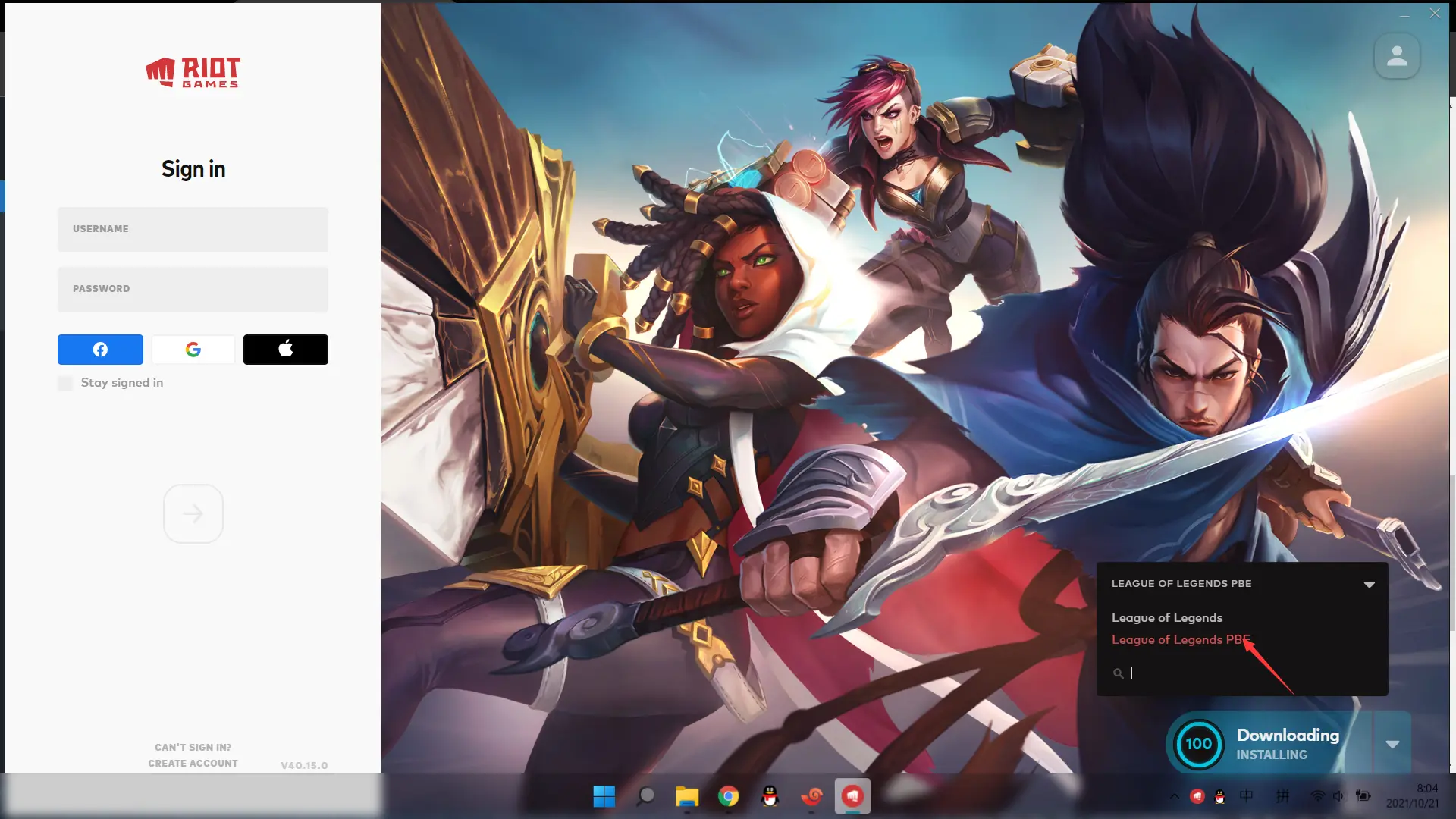Image resolution: width=1456 pixels, height=819 pixels.
Task: Click battery status tray icon
Action: (1363, 796)
